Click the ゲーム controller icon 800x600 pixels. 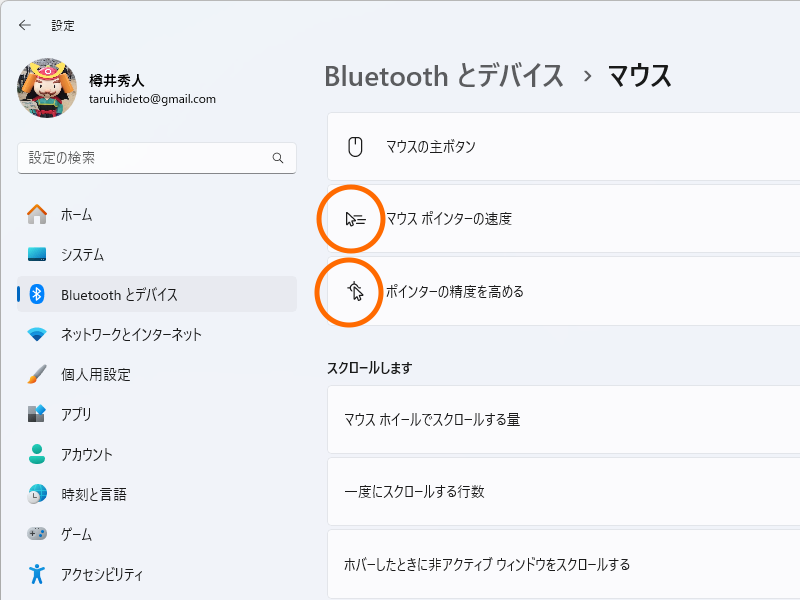point(36,534)
